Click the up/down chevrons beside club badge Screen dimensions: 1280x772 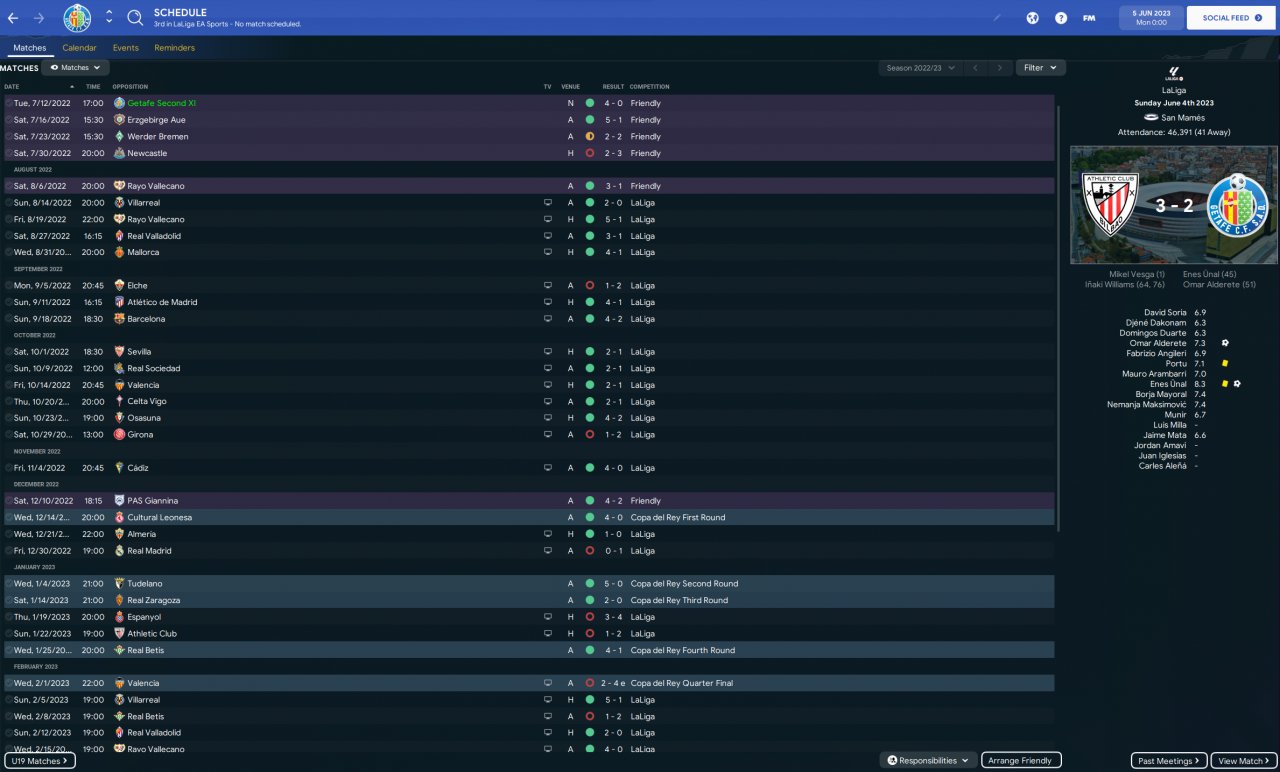pyautogui.click(x=109, y=18)
